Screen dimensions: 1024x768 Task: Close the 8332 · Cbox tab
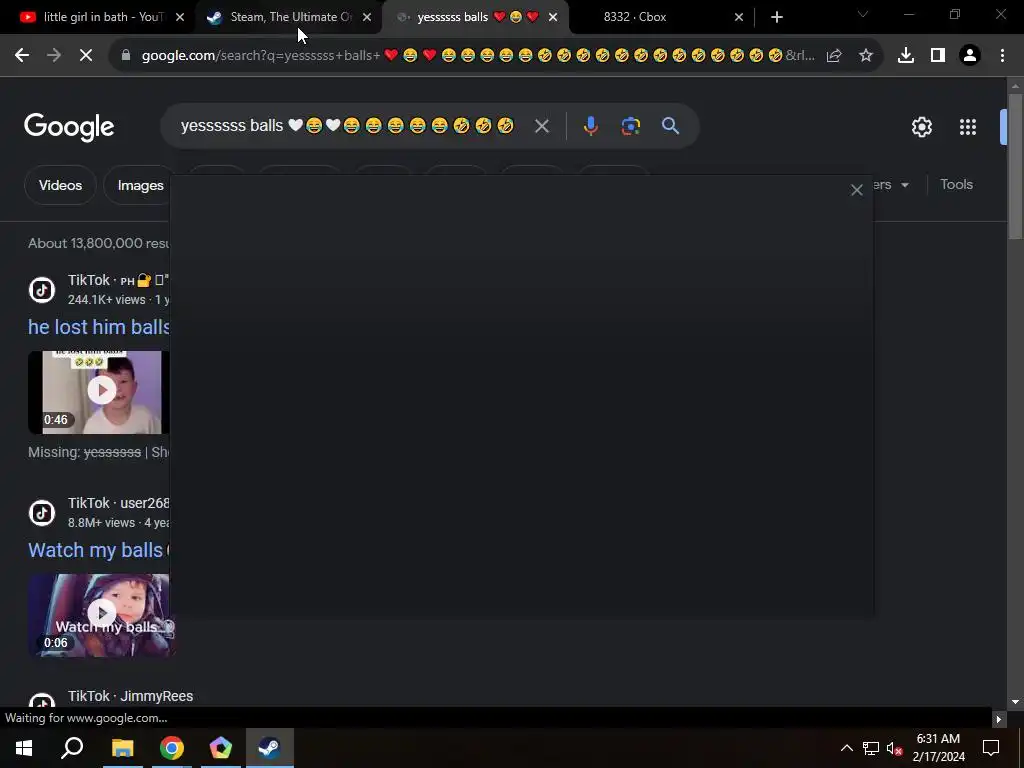click(739, 17)
